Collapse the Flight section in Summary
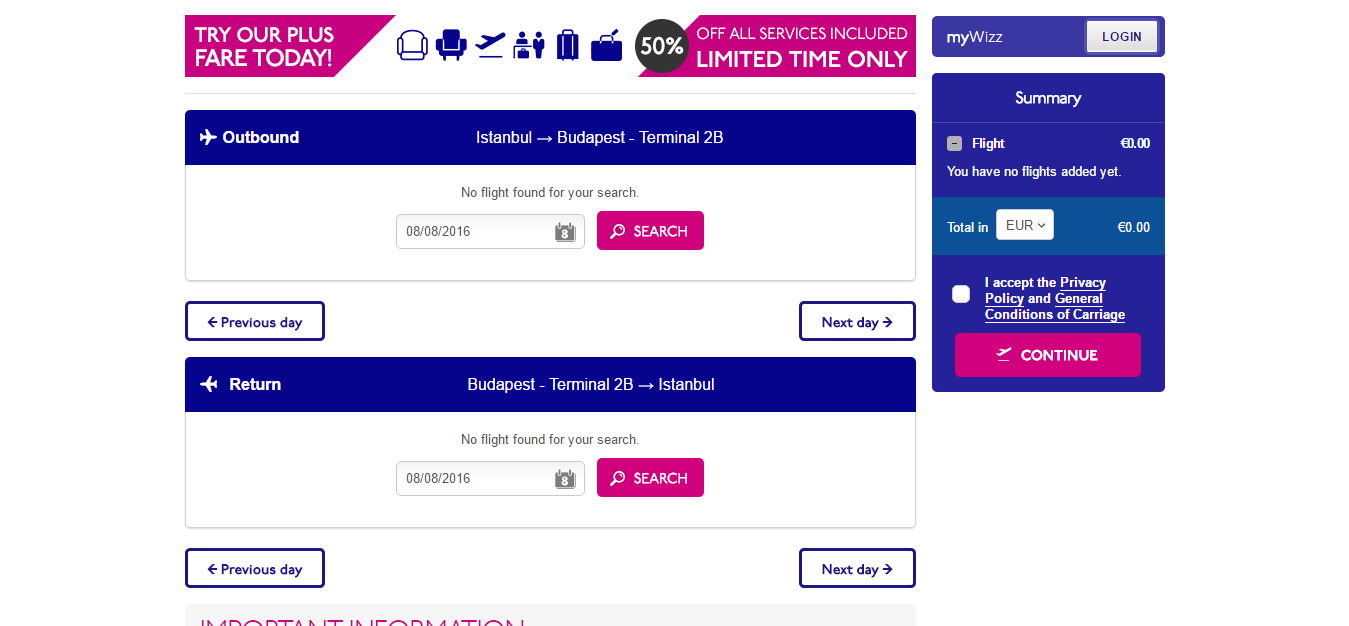This screenshot has height=626, width=1349. [x=954, y=143]
